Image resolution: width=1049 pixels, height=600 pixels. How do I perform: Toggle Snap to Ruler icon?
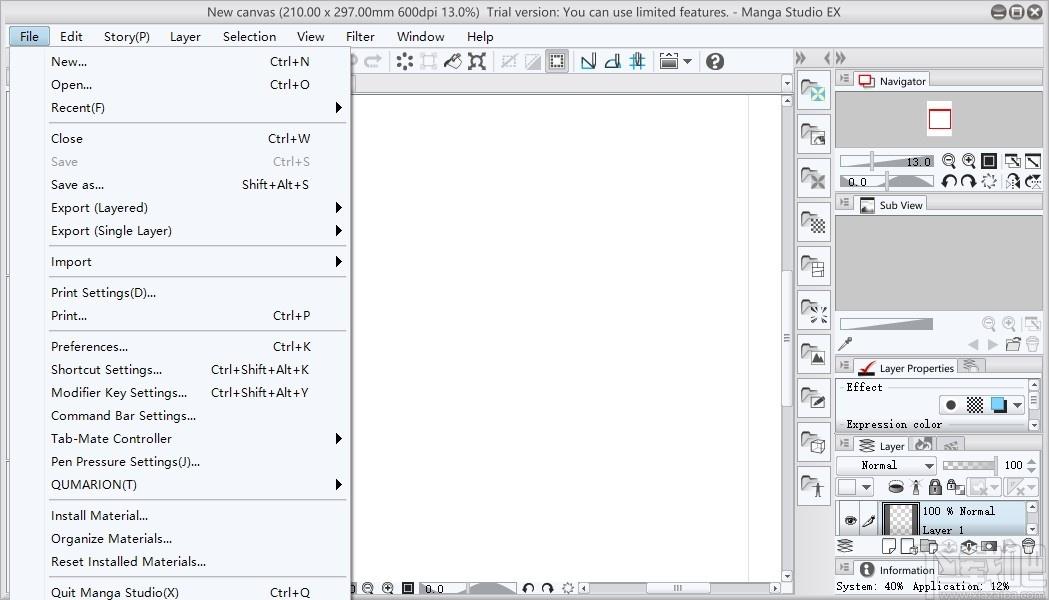coord(588,62)
